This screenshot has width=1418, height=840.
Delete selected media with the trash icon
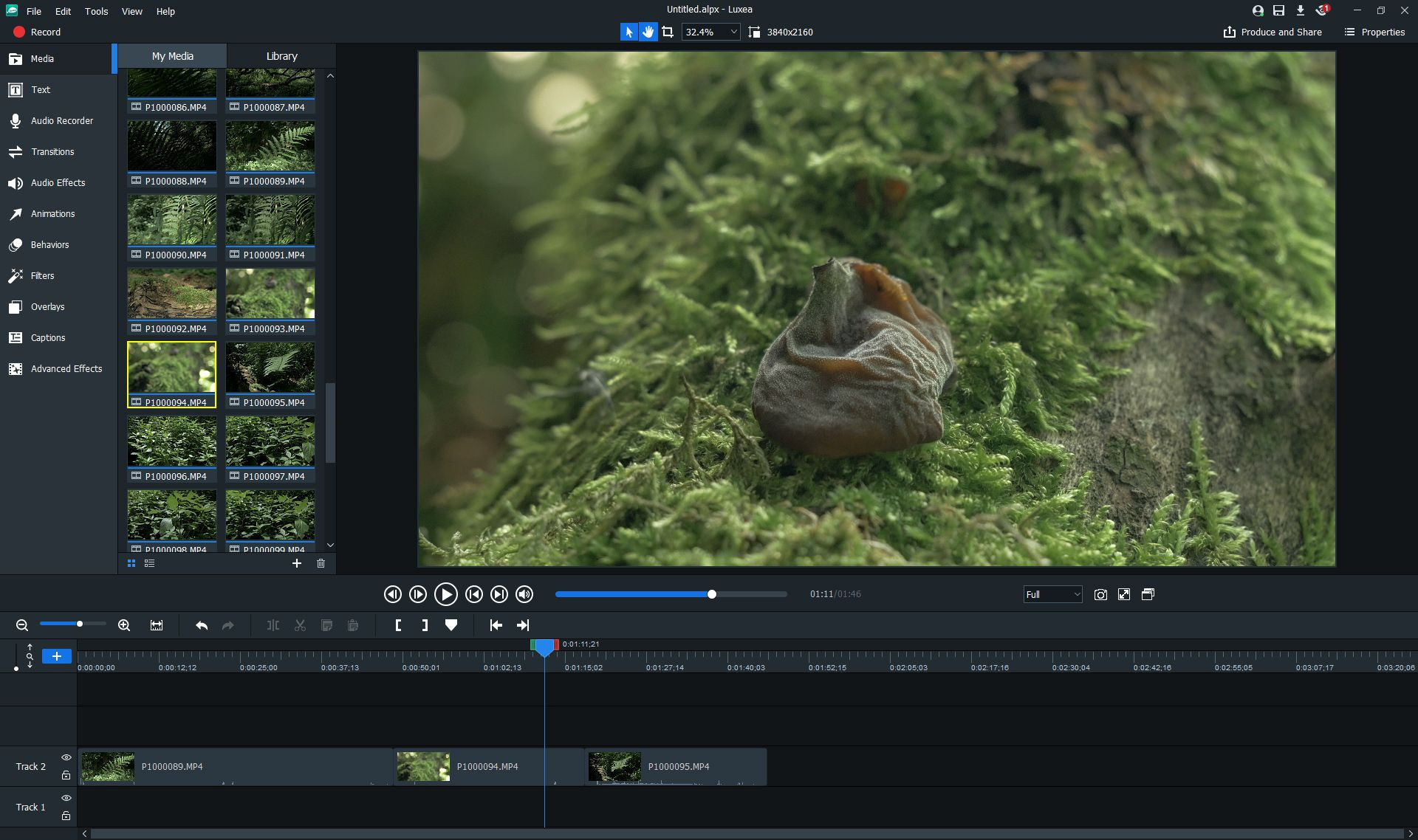click(321, 563)
